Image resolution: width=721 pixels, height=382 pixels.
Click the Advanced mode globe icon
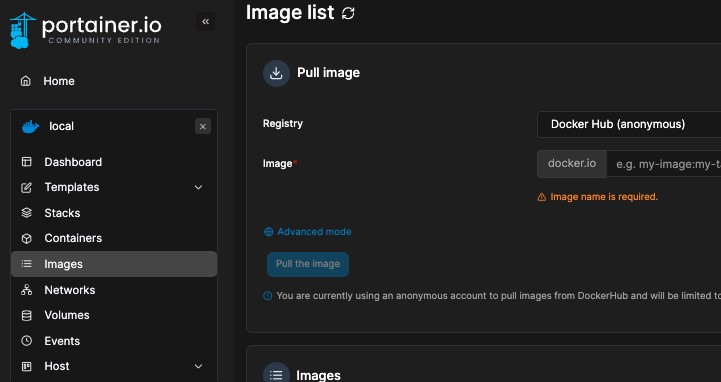(x=269, y=232)
